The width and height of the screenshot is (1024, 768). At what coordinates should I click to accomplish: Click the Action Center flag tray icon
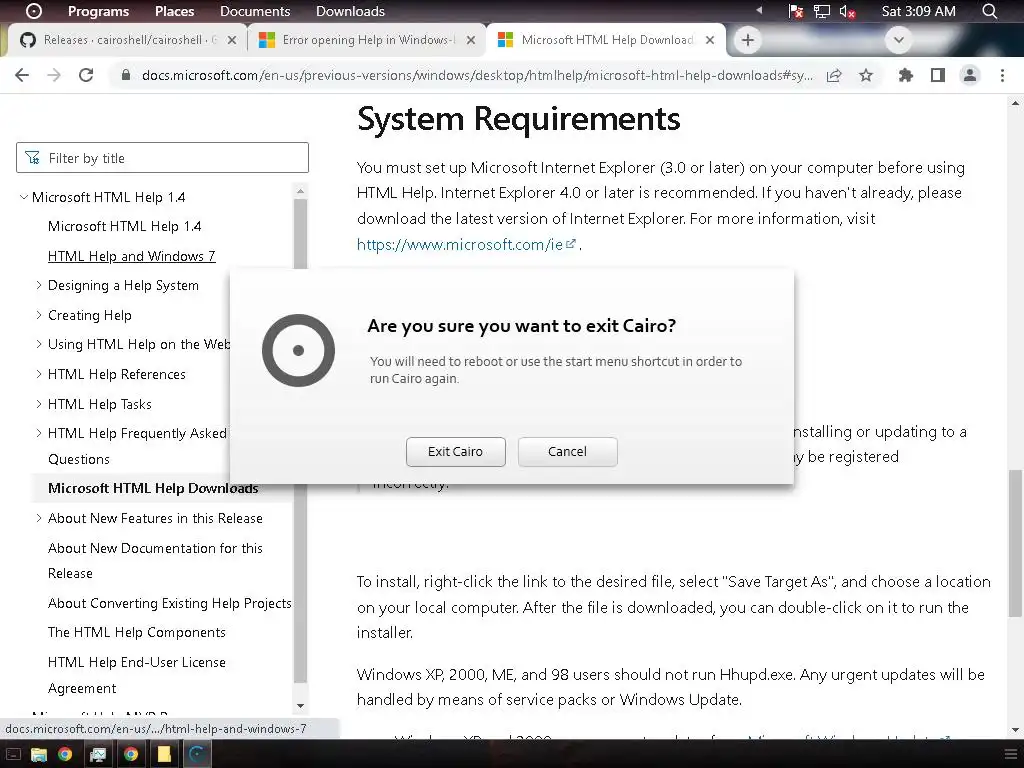click(x=795, y=11)
